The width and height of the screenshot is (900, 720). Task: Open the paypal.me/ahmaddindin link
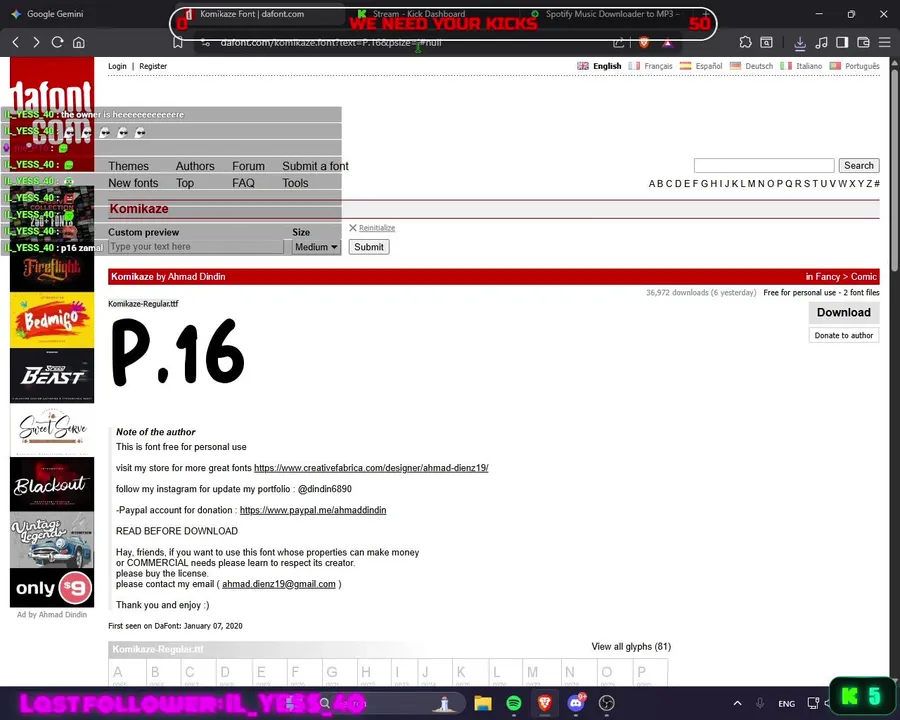pos(313,510)
